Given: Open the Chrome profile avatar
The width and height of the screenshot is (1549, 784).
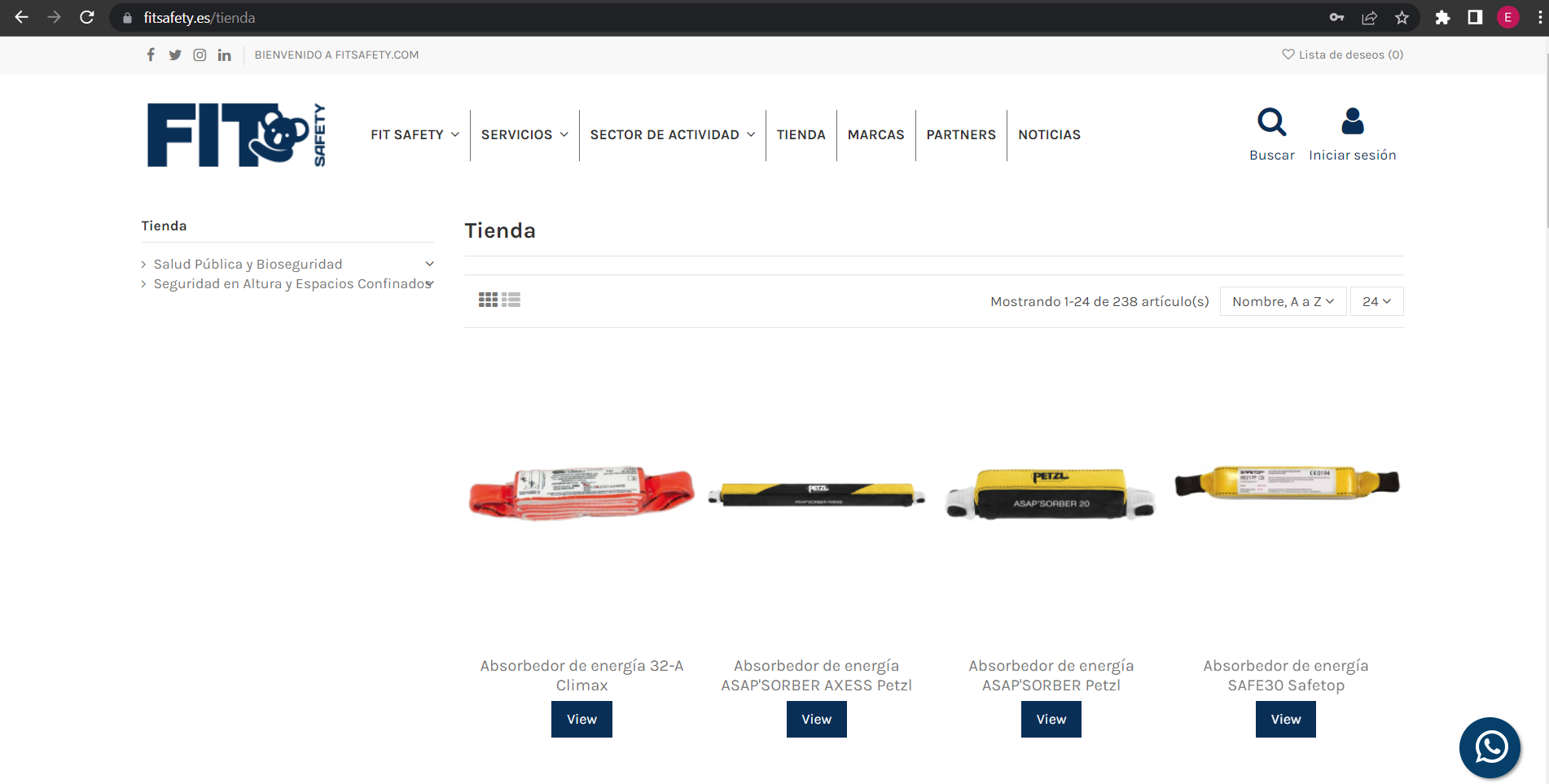Looking at the screenshot, I should [1507, 17].
